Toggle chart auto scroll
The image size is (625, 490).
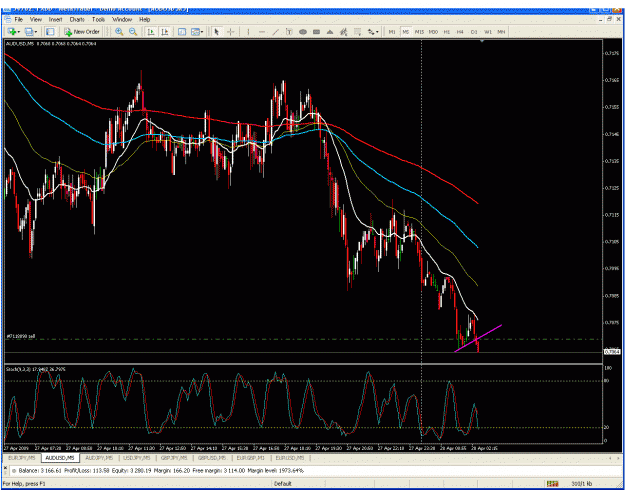point(151,32)
